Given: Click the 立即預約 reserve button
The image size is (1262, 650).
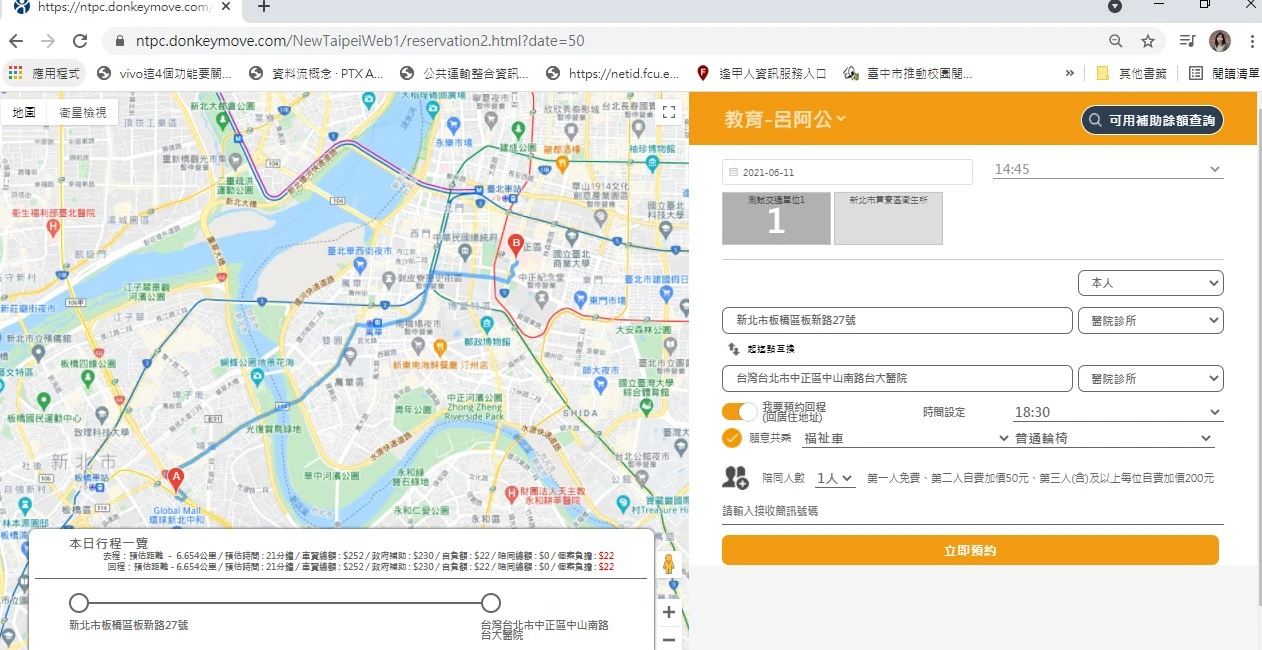Looking at the screenshot, I should coord(970,550).
